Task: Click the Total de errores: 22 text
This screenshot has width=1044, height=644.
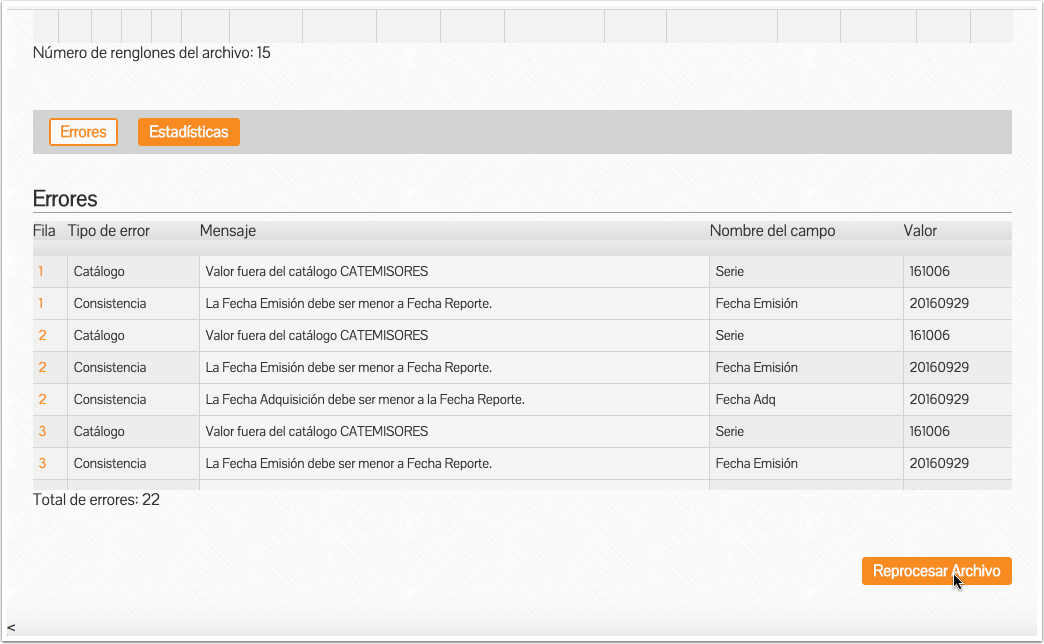Action: tap(96, 499)
